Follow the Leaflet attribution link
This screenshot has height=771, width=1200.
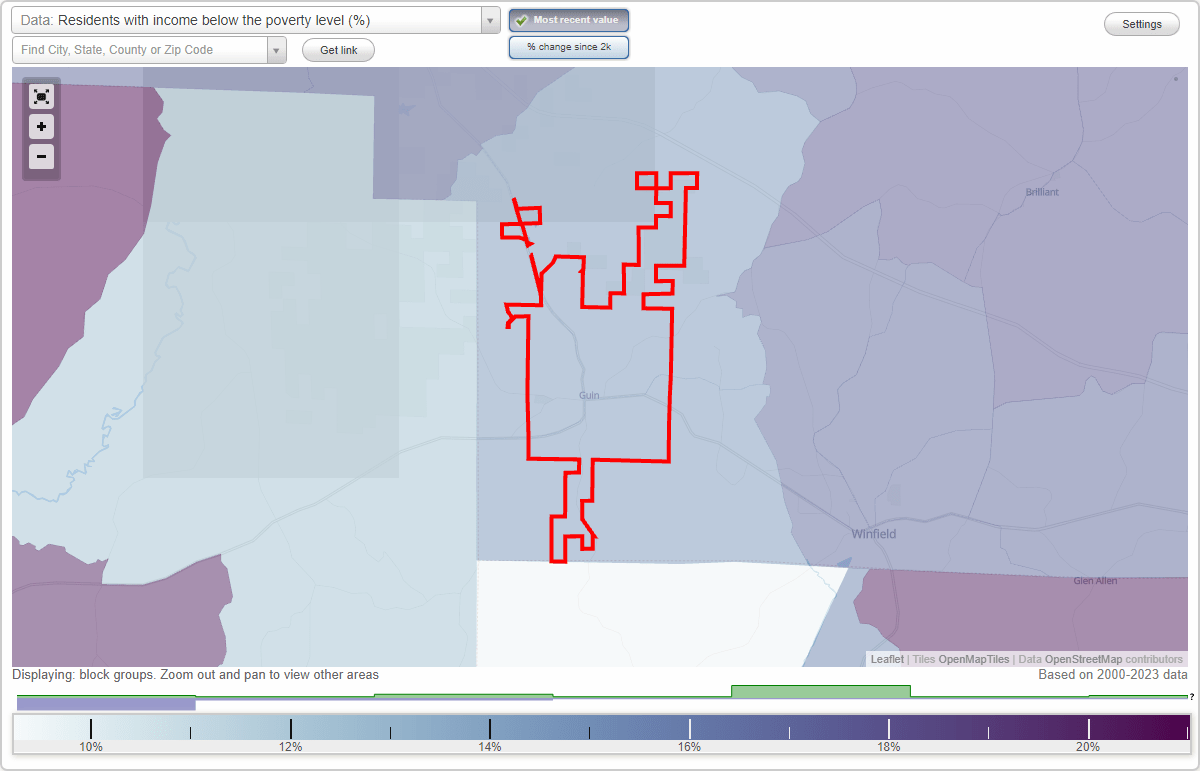[886, 659]
